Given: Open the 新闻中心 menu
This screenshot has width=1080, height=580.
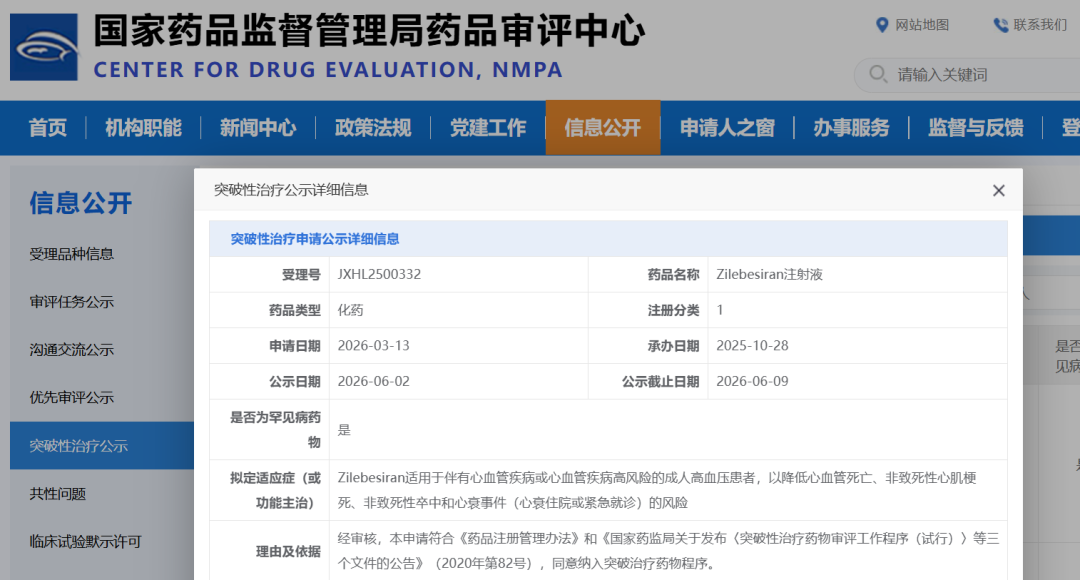Looking at the screenshot, I should pos(258,127).
